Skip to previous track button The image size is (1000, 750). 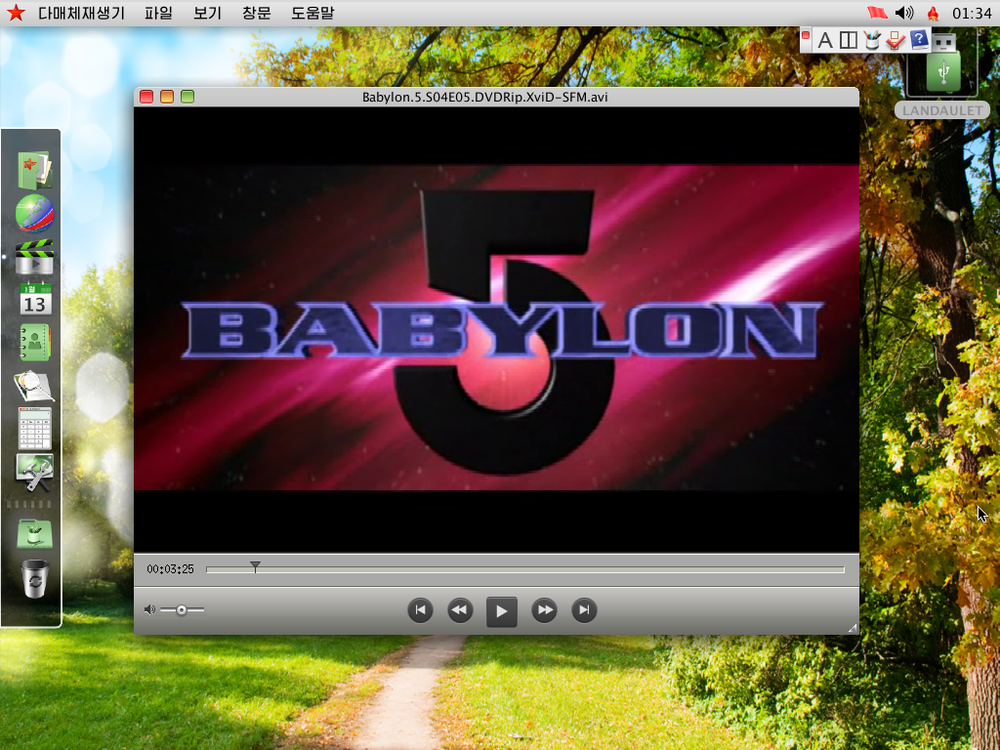420,610
